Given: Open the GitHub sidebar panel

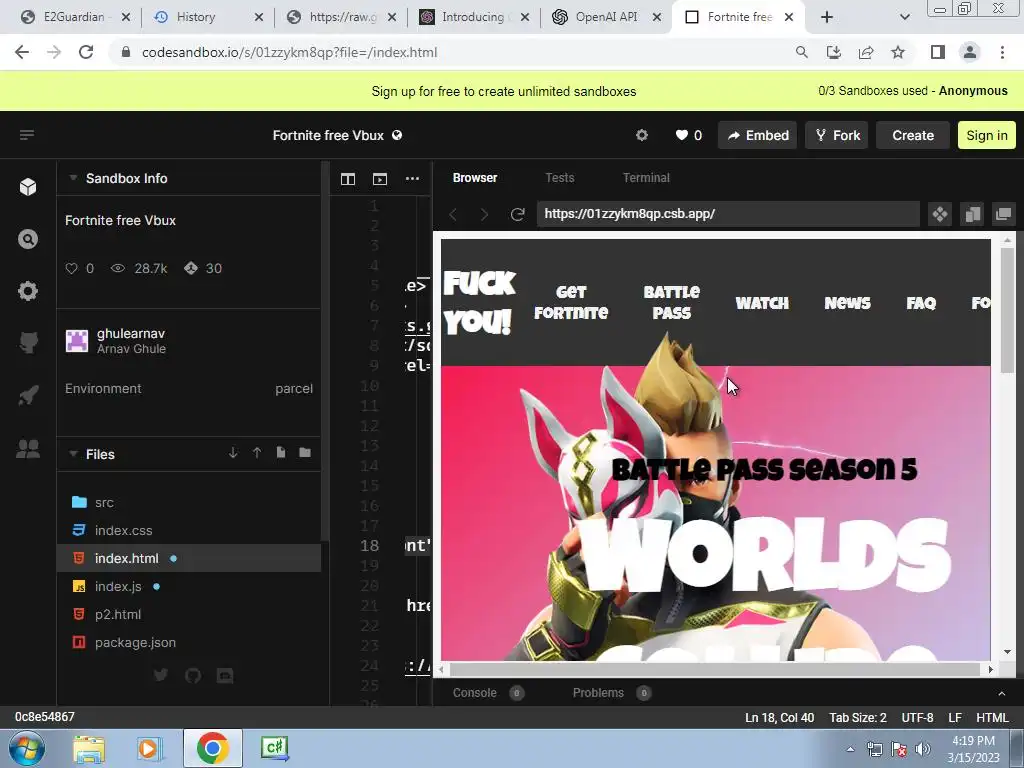Looking at the screenshot, I should tap(27, 342).
